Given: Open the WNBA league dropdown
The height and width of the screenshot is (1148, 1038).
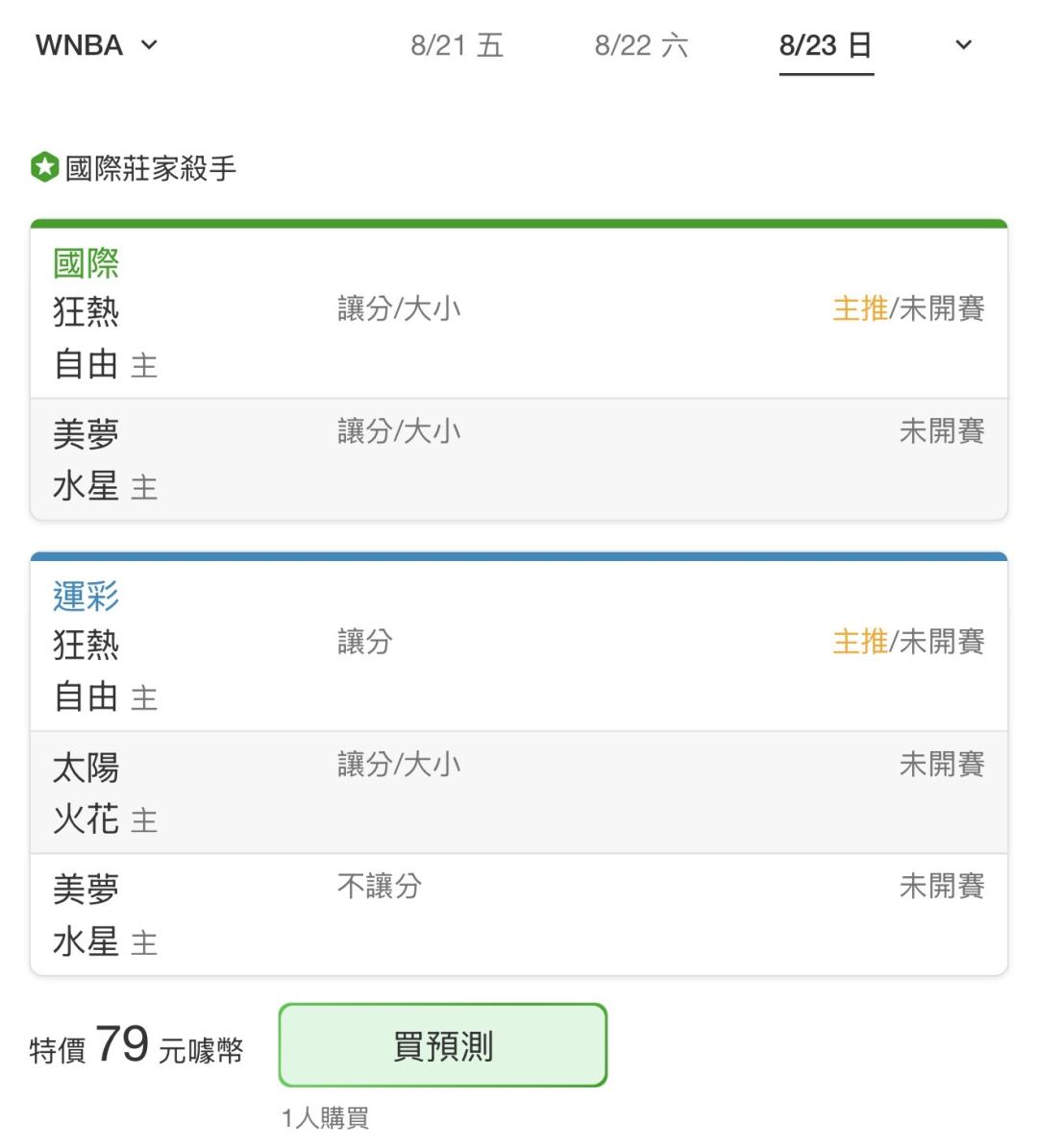Looking at the screenshot, I should [97, 45].
